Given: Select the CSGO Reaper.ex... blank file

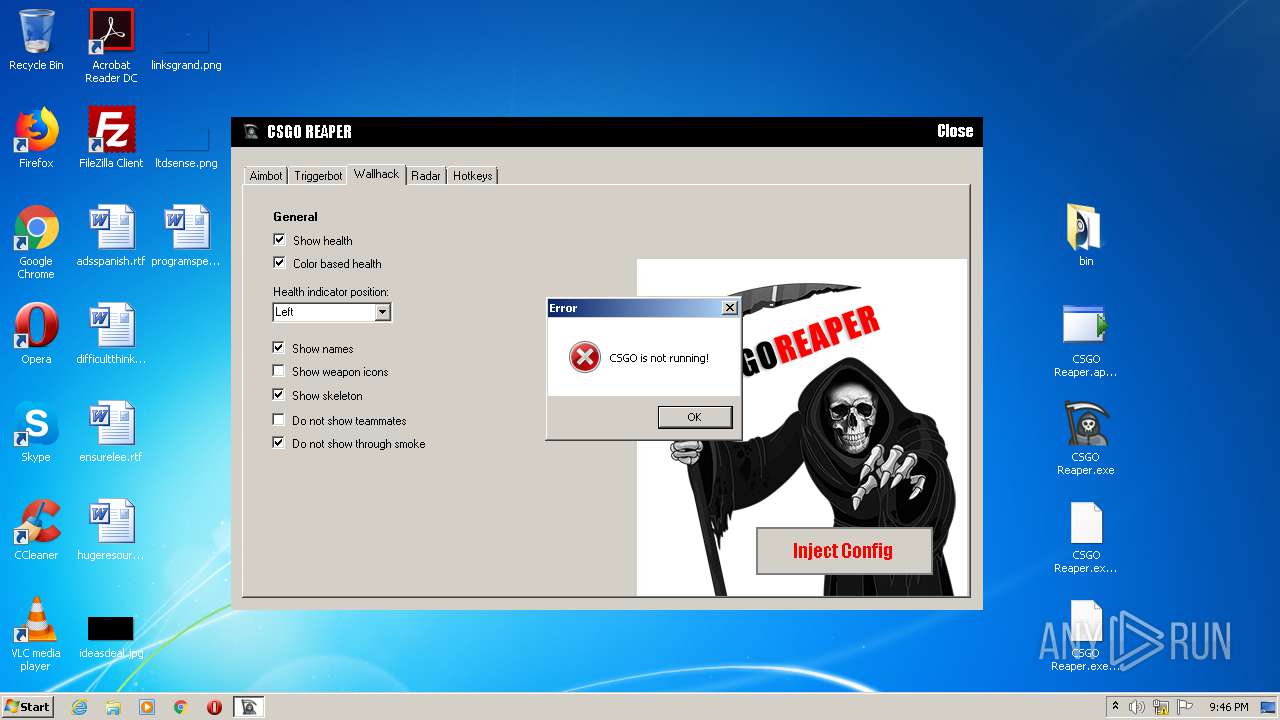Looking at the screenshot, I should 1085,536.
